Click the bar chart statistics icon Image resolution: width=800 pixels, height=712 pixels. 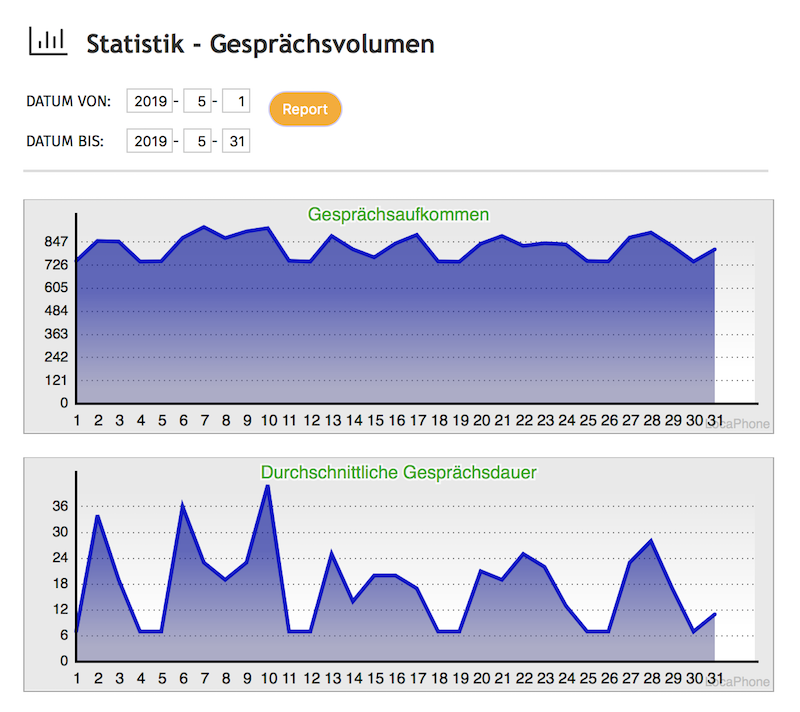tap(47, 42)
